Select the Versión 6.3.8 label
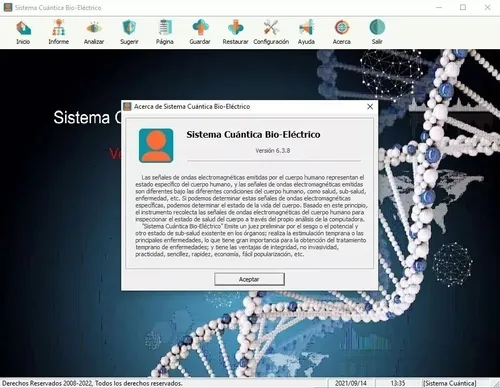Image resolution: width=500 pixels, height=388 pixels. coord(273,151)
